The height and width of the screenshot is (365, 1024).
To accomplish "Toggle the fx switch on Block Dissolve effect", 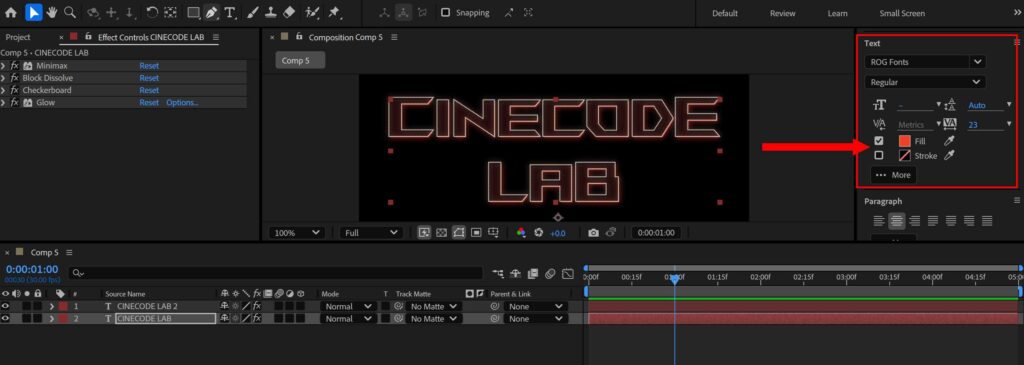I will coord(15,78).
